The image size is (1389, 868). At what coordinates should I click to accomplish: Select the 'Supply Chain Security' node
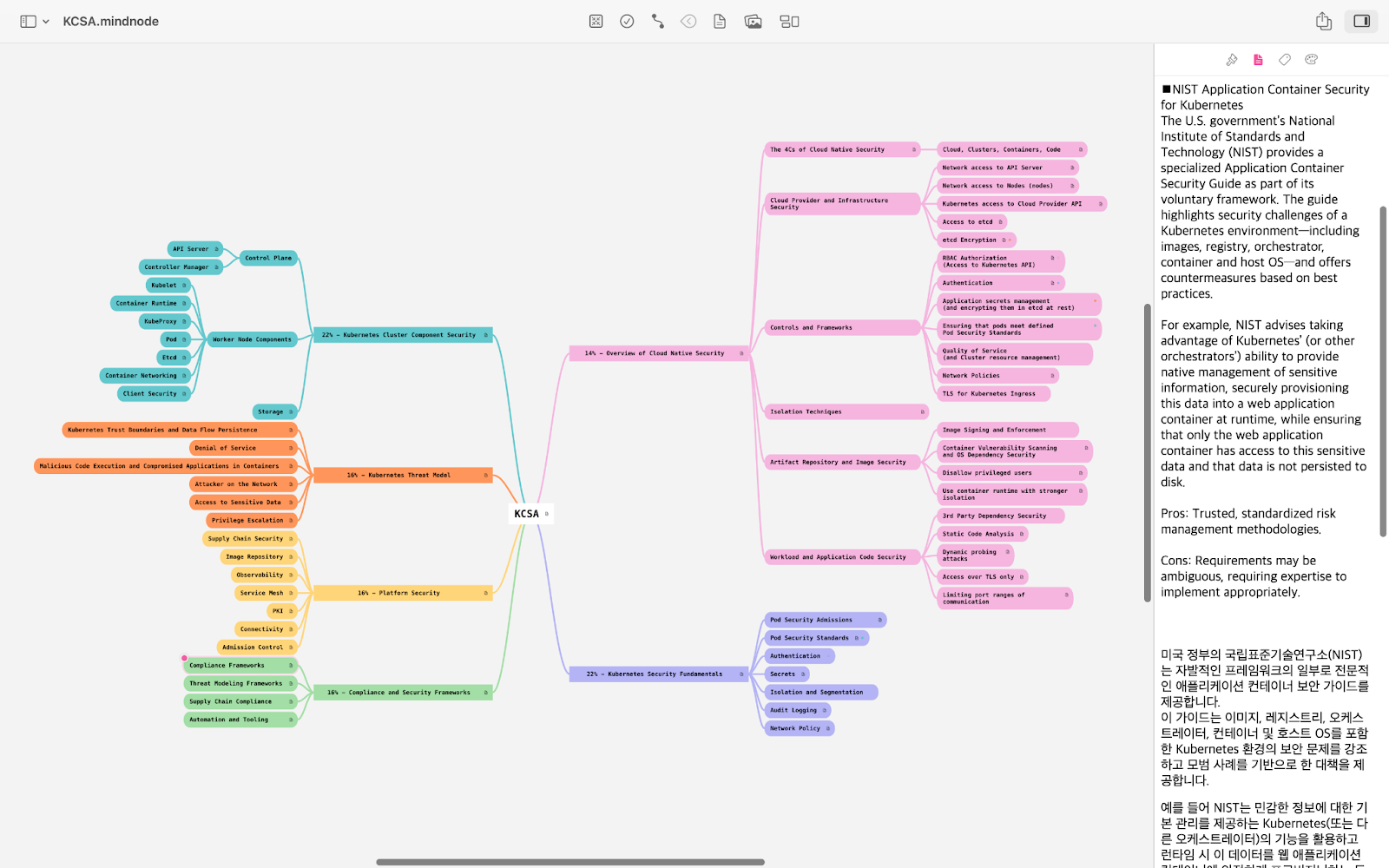pyautogui.click(x=250, y=539)
